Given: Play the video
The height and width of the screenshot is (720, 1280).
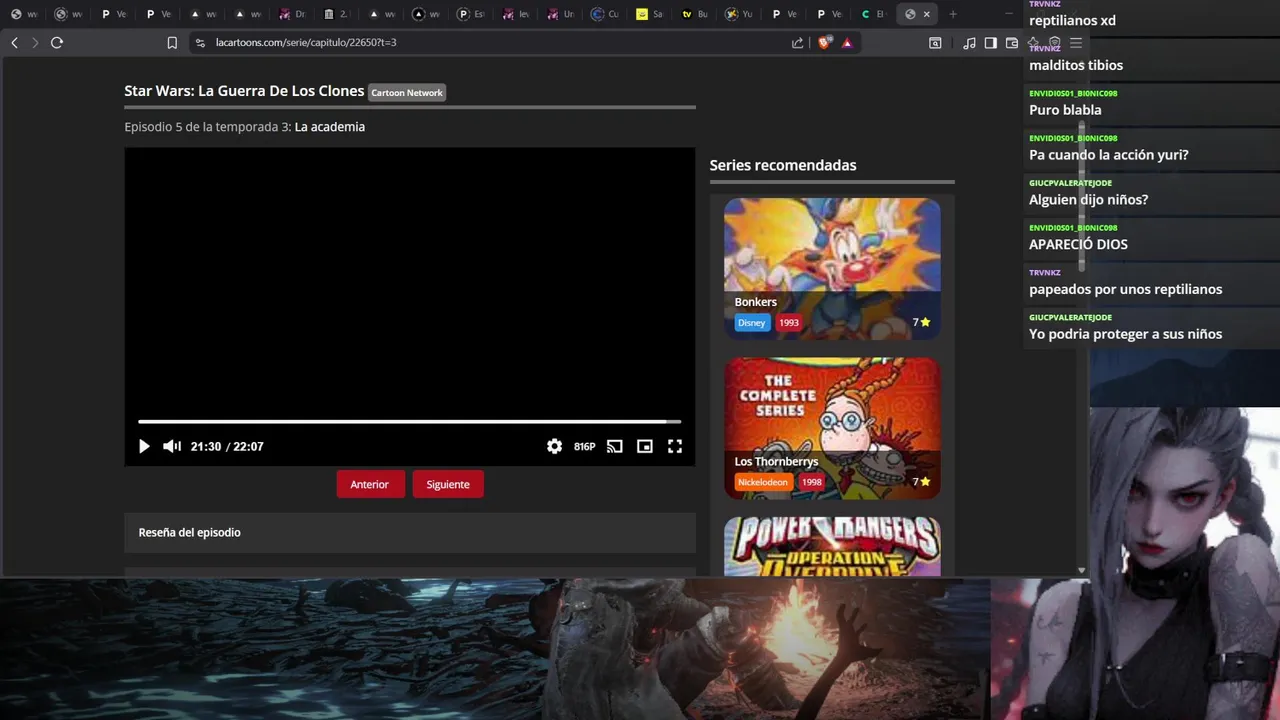Looking at the screenshot, I should point(143,447).
